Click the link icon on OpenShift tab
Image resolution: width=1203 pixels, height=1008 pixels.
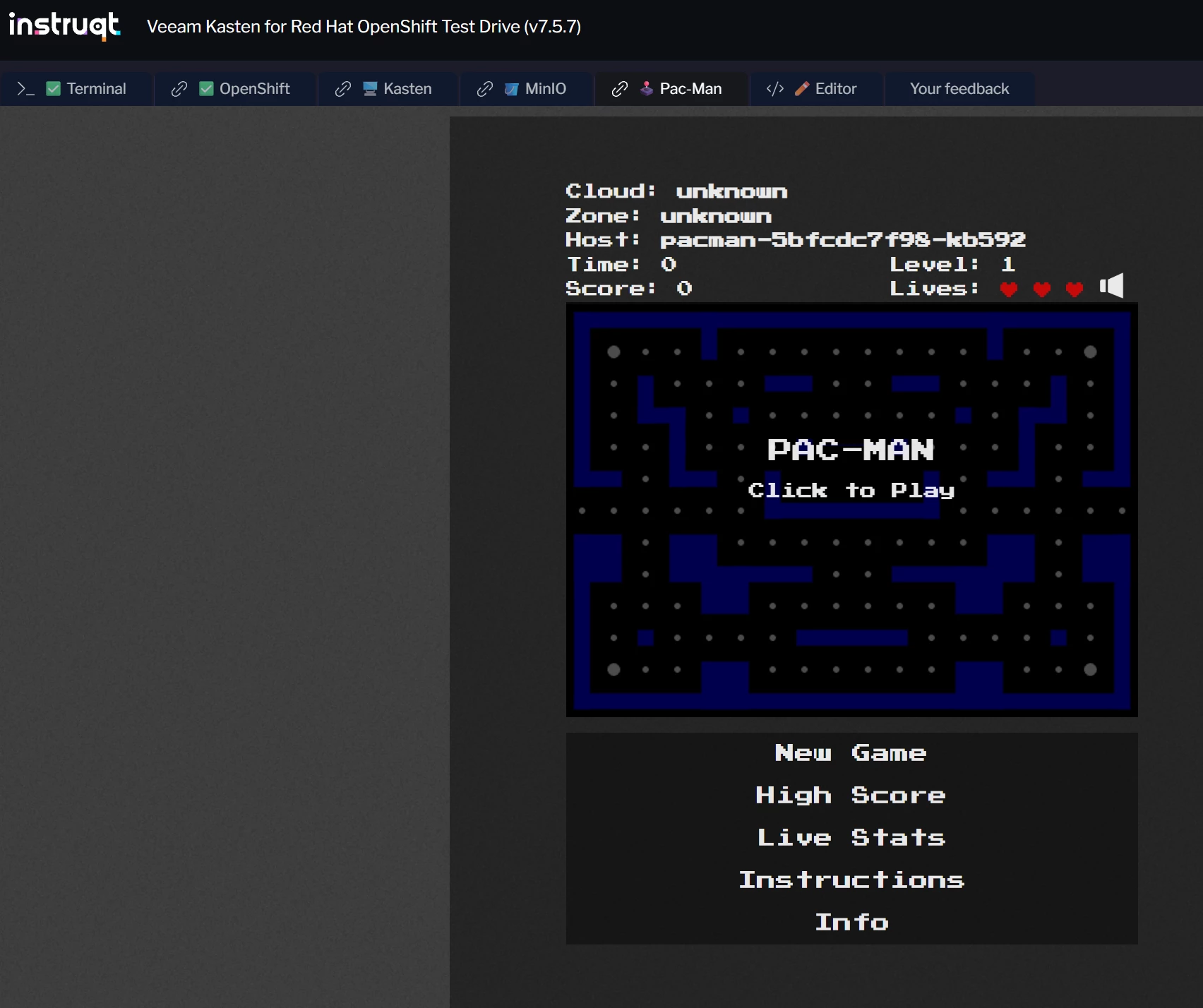click(x=179, y=89)
